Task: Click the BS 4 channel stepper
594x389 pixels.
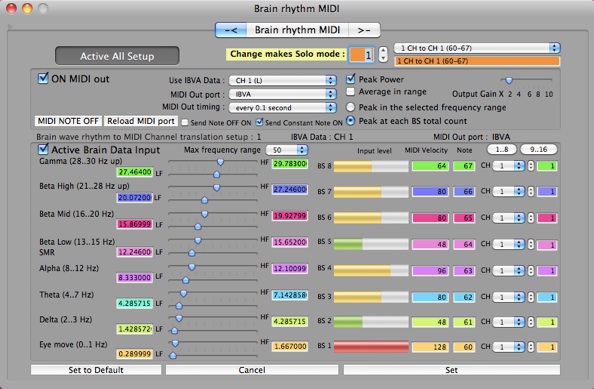Action: pyautogui.click(x=531, y=270)
